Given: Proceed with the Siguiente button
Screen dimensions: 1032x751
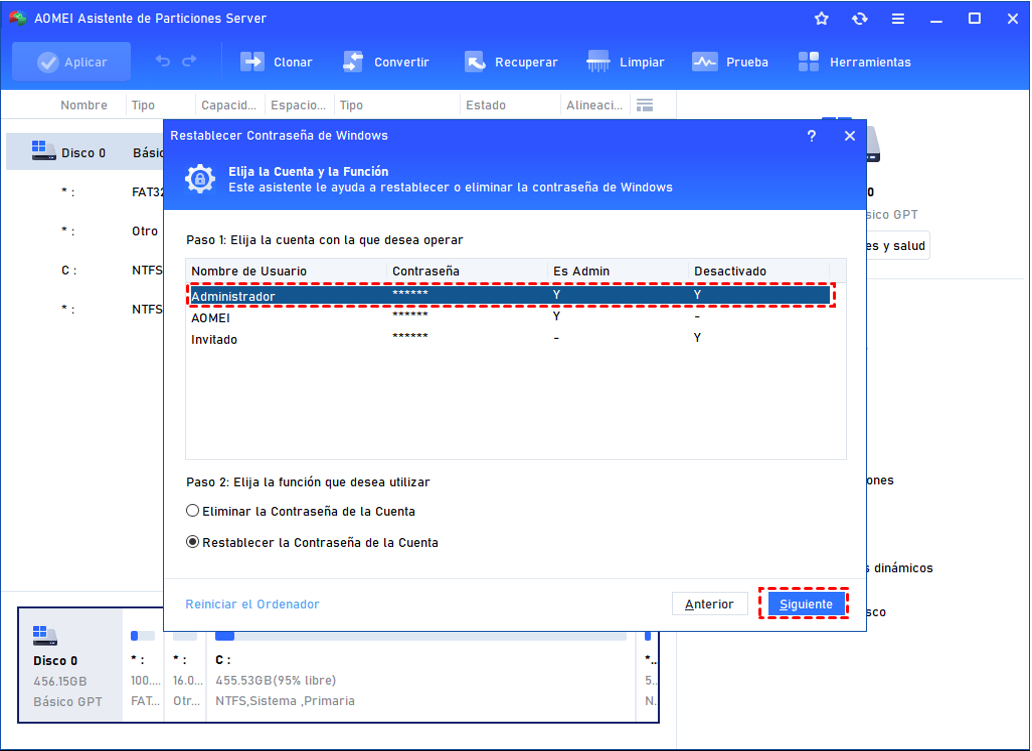Looking at the screenshot, I should (x=806, y=604).
